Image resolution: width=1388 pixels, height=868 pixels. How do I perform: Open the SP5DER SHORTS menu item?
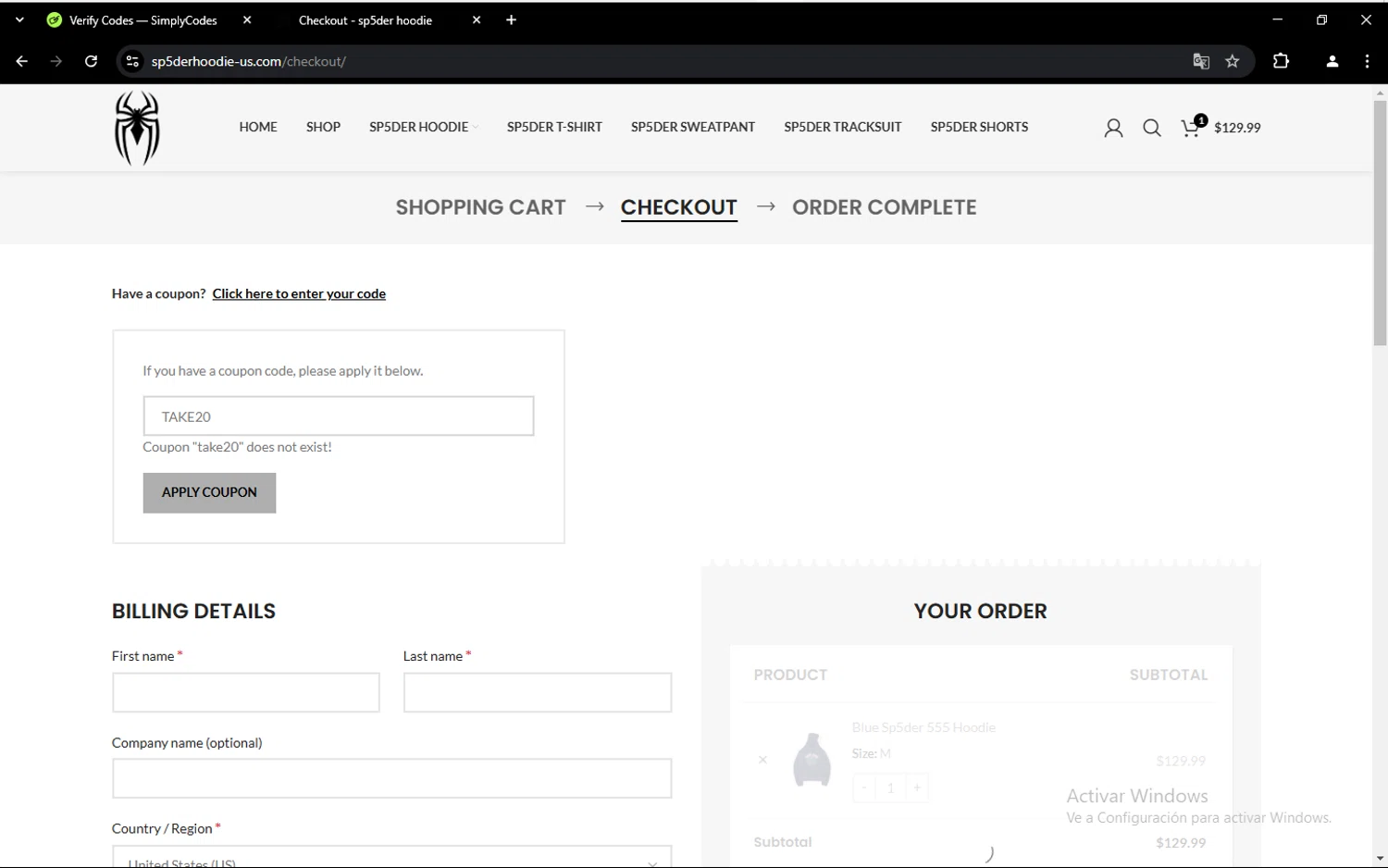pos(979,127)
